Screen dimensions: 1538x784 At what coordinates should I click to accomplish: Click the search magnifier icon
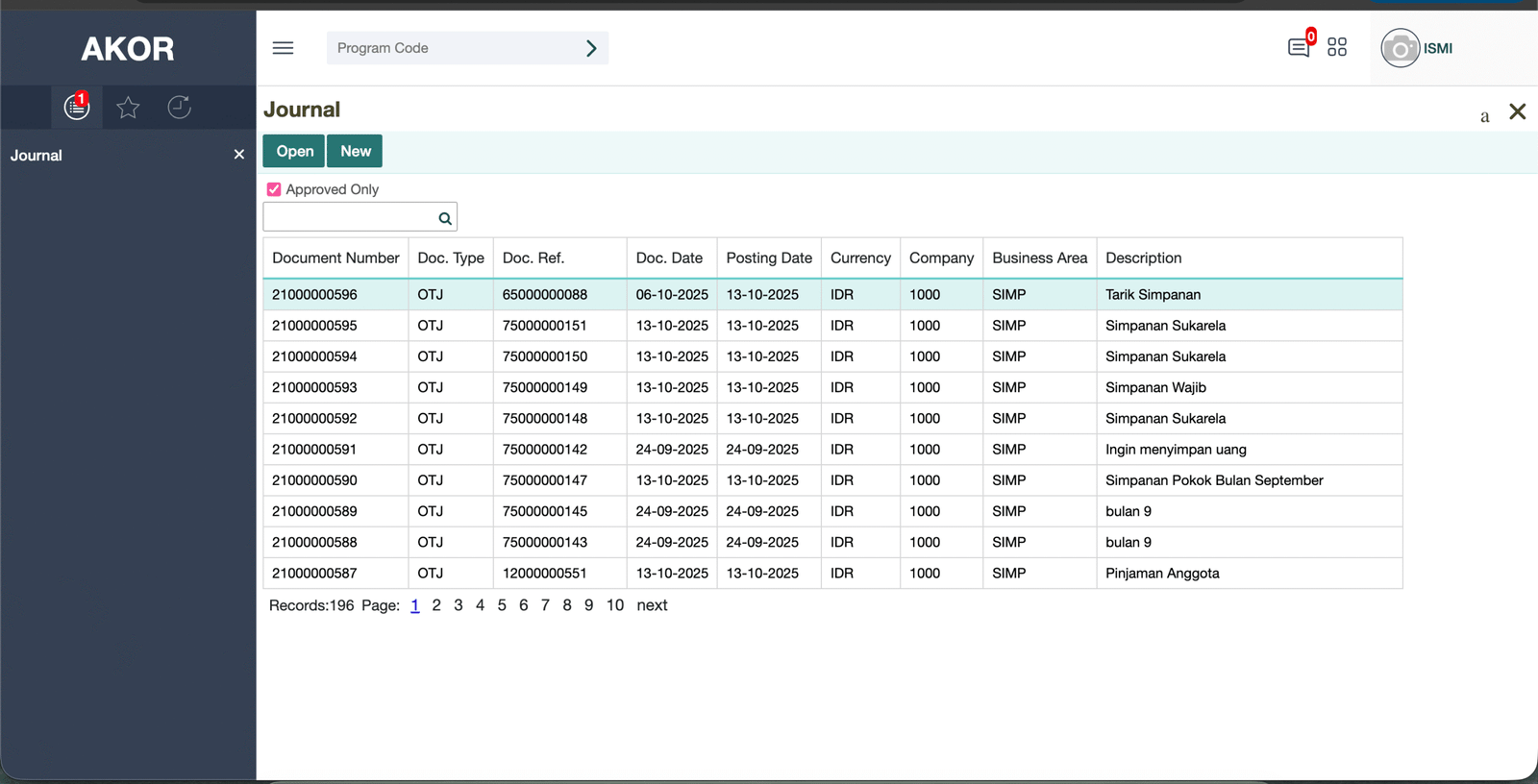tap(445, 218)
